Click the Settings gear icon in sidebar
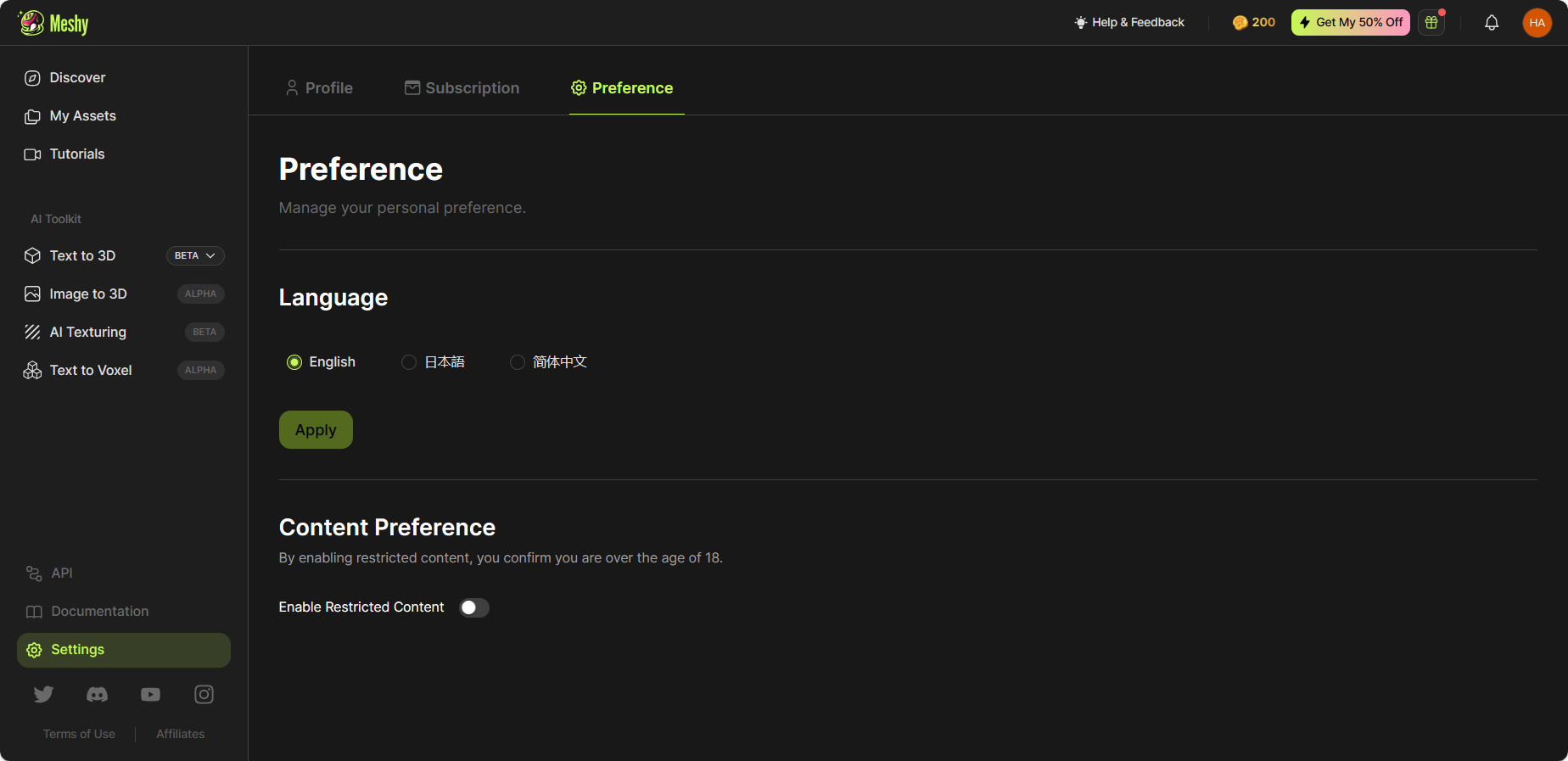Viewport: 1568px width, 761px height. coord(34,650)
